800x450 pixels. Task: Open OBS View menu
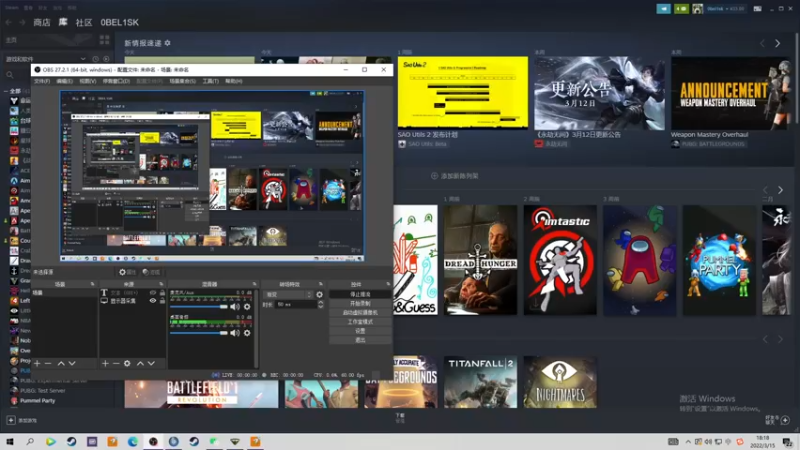tap(88, 81)
